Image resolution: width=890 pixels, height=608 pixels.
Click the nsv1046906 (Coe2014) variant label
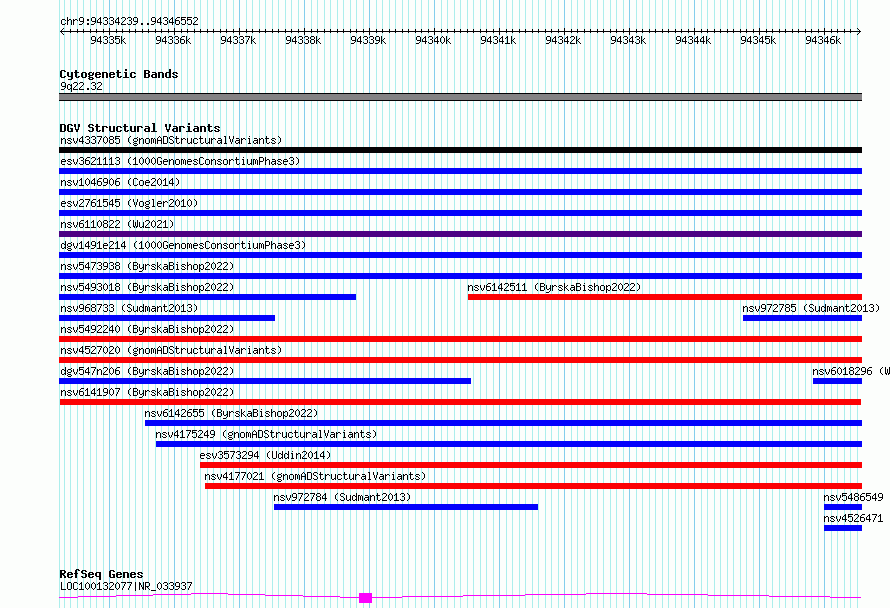tap(120, 182)
